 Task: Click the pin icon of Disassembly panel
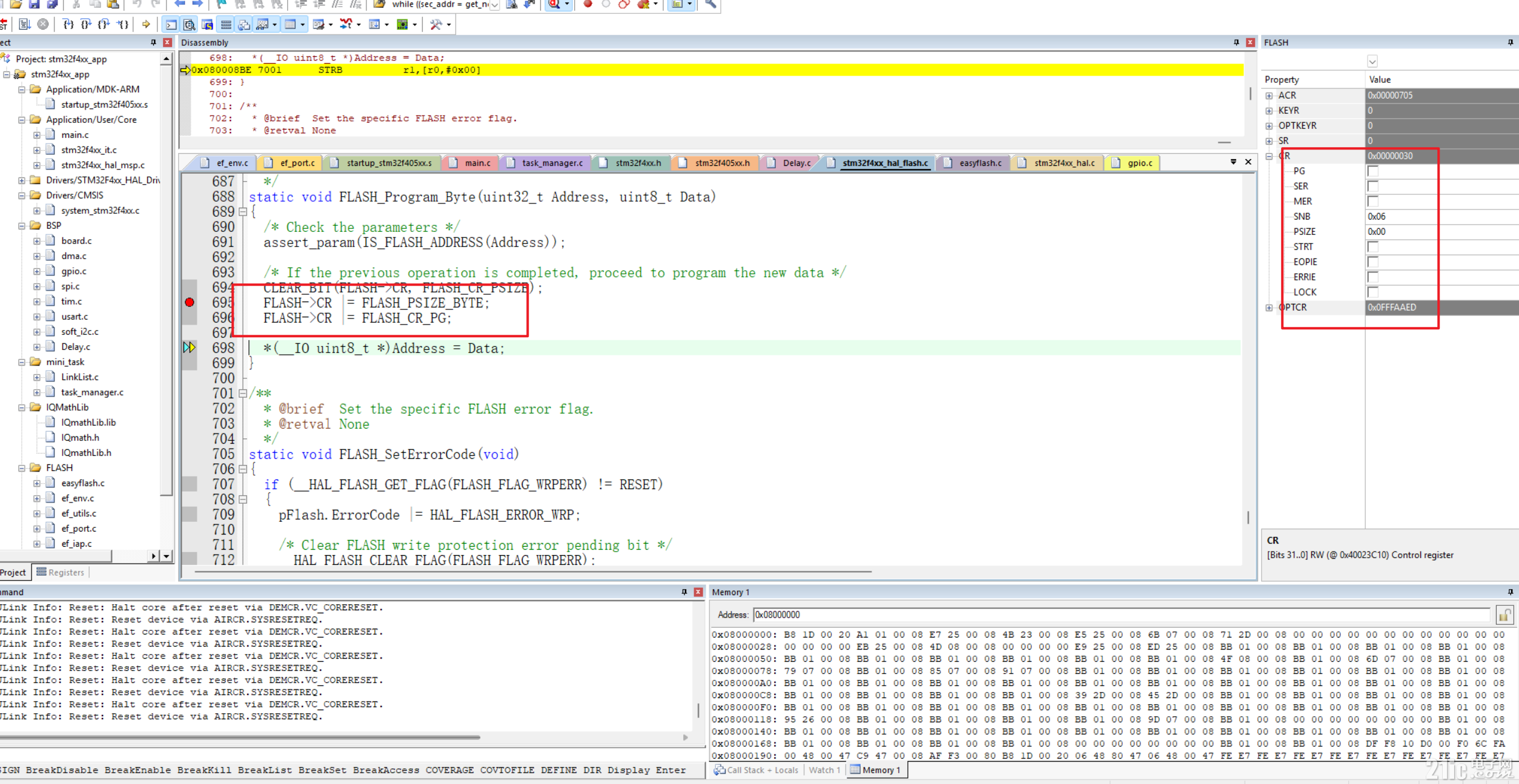1236,42
